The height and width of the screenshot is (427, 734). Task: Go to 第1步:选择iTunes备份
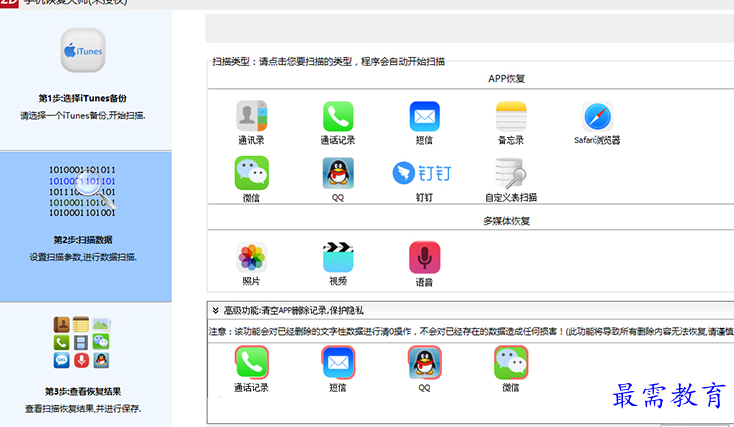(x=82, y=98)
